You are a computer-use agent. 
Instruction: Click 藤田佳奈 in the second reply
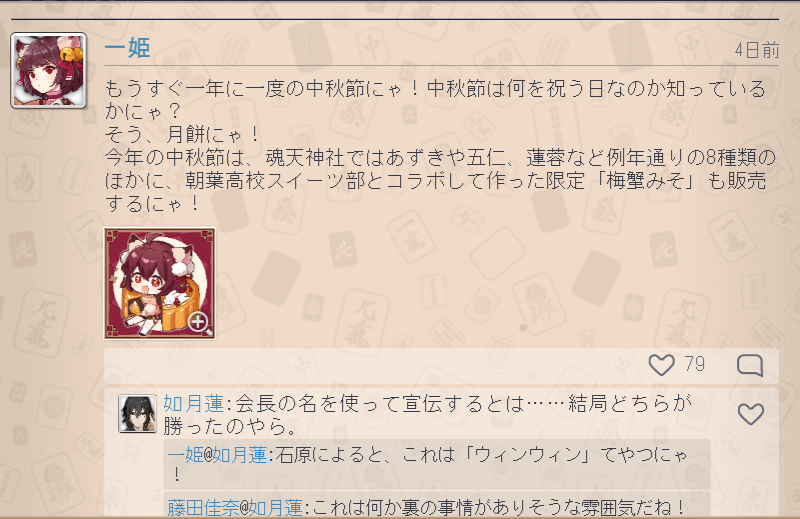click(203, 507)
